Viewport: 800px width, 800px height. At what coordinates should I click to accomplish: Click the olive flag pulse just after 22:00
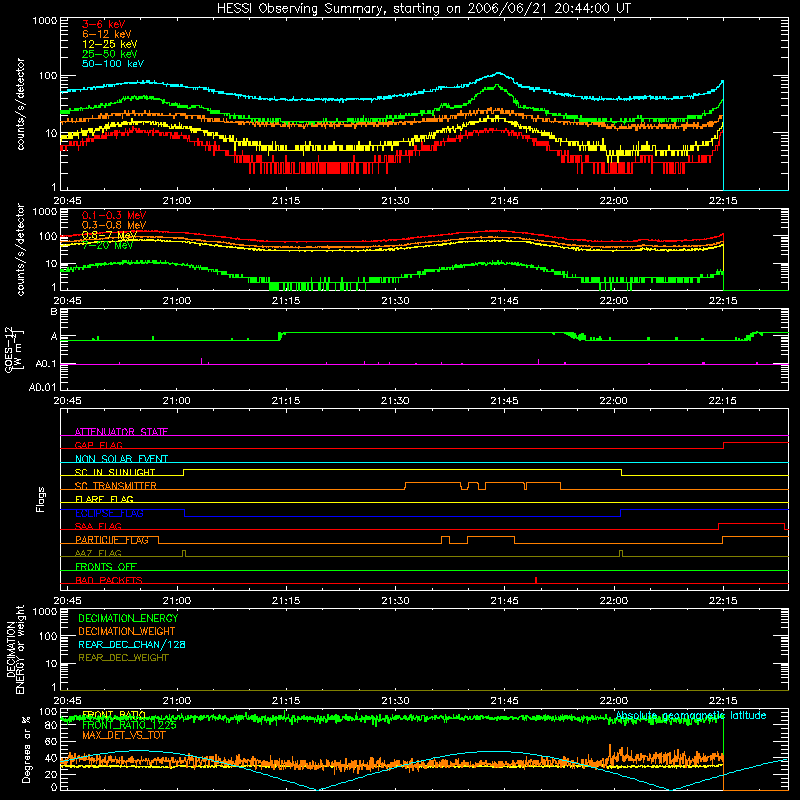click(621, 553)
